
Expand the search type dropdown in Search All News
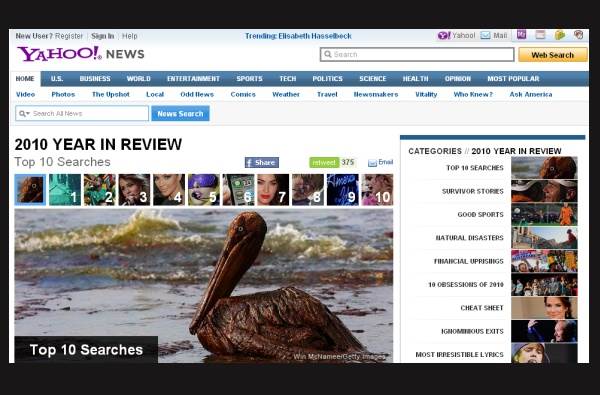[x=24, y=113]
